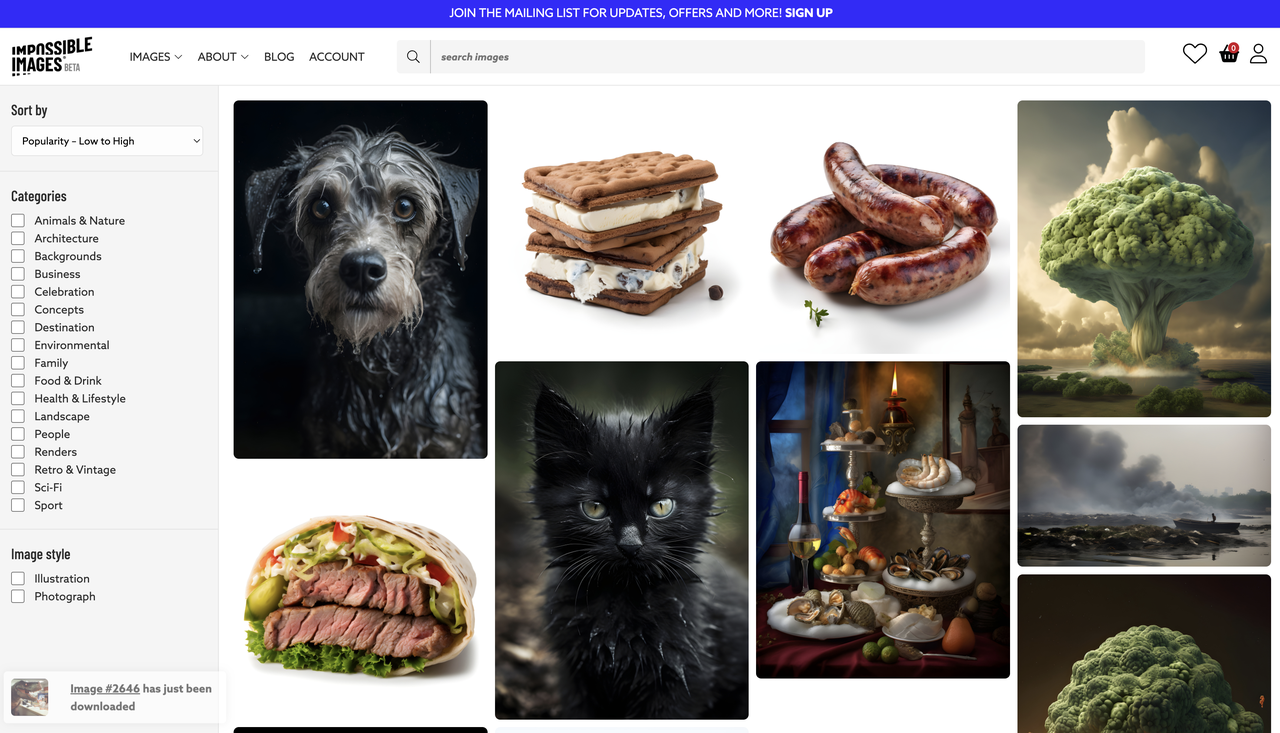Image resolution: width=1280 pixels, height=733 pixels.
Task: Select Retro & Vintage checkbox
Action: click(18, 470)
